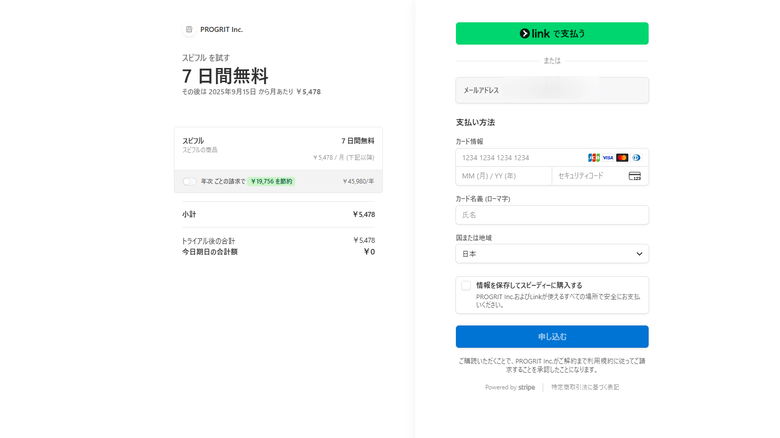Click the chevron arrow on the country selector
The image size is (780, 438).
[639, 254]
